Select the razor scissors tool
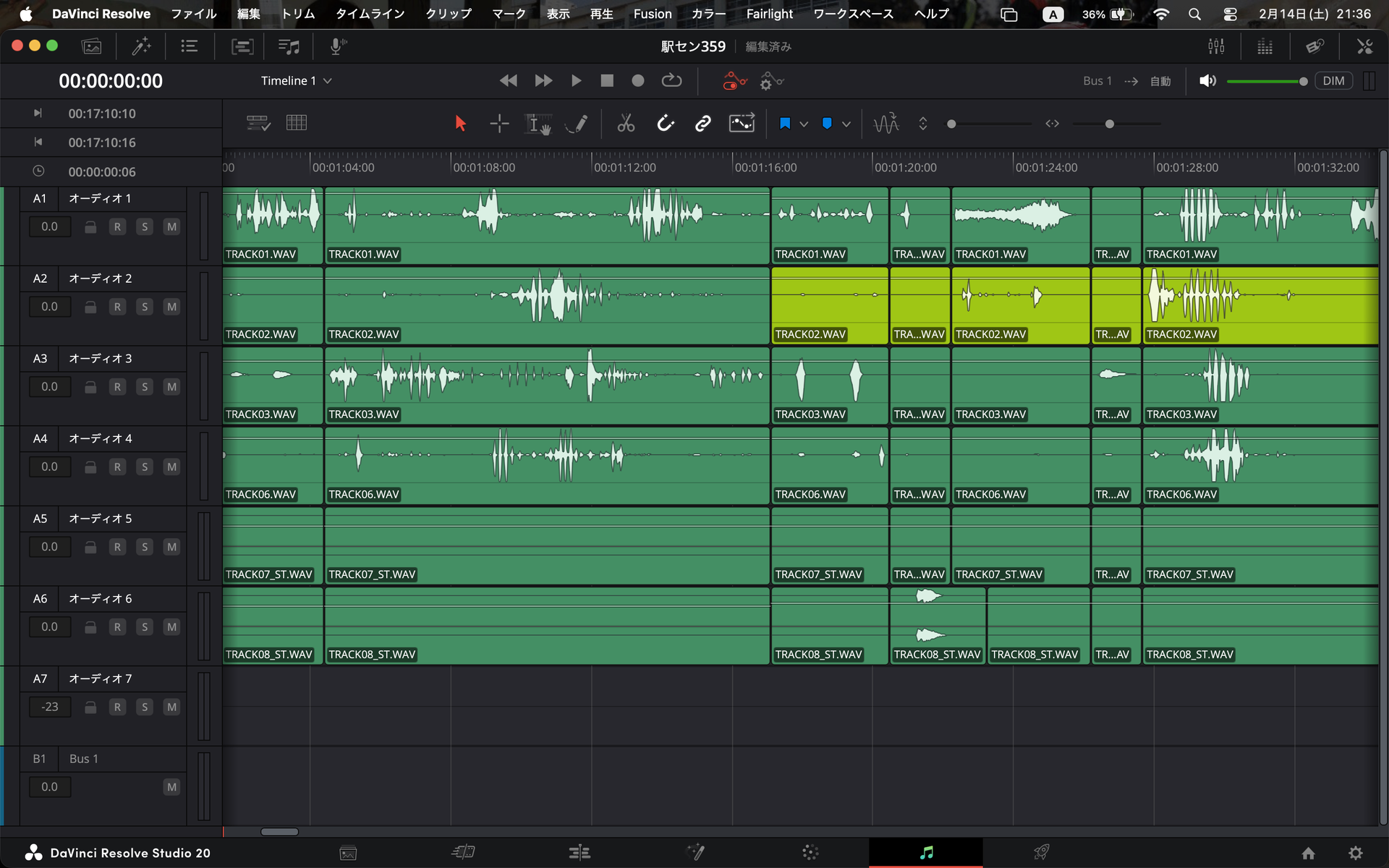 click(626, 124)
